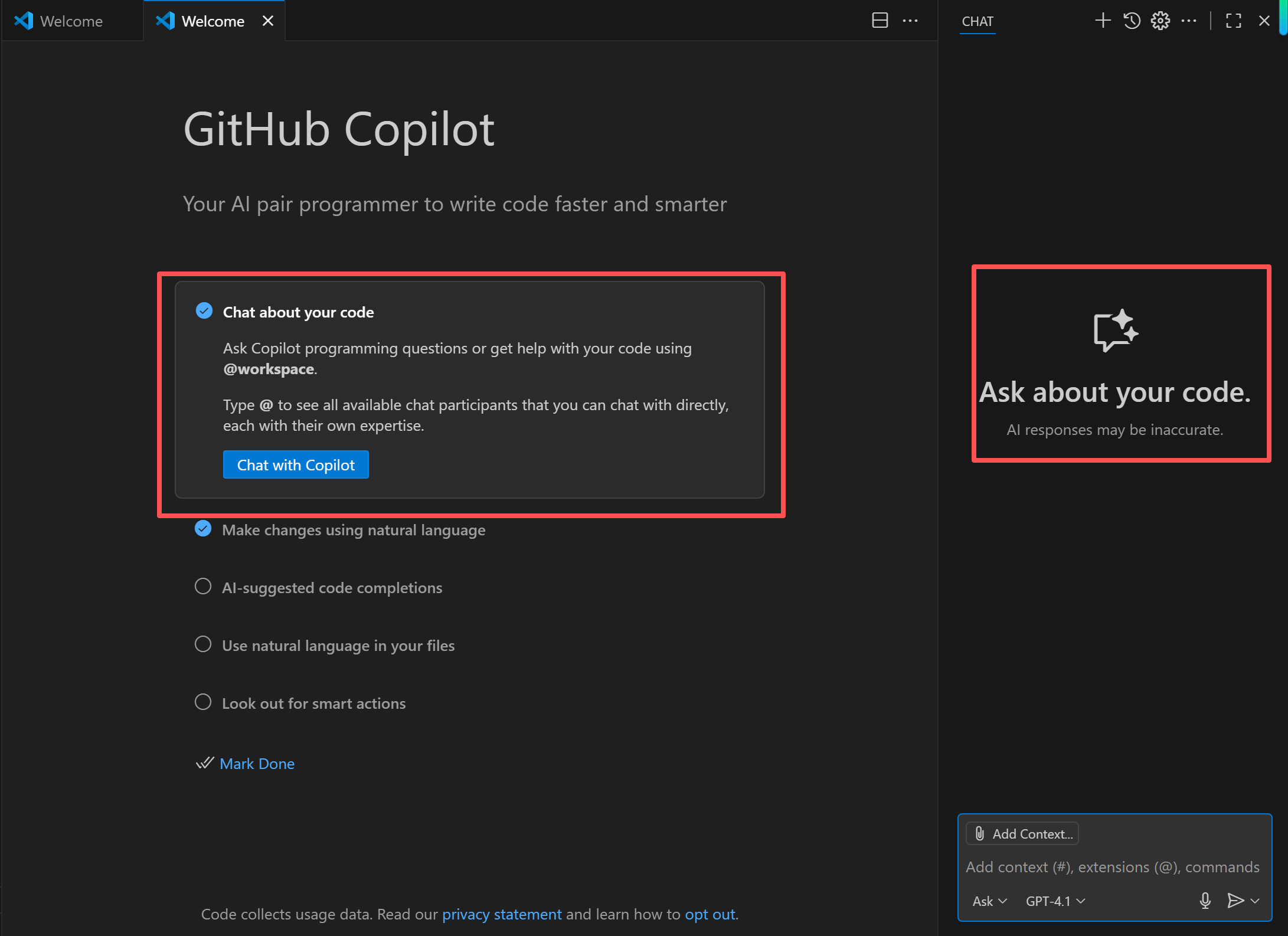1288x936 pixels.
Task: Expand send options chevron
Action: pyautogui.click(x=1255, y=901)
